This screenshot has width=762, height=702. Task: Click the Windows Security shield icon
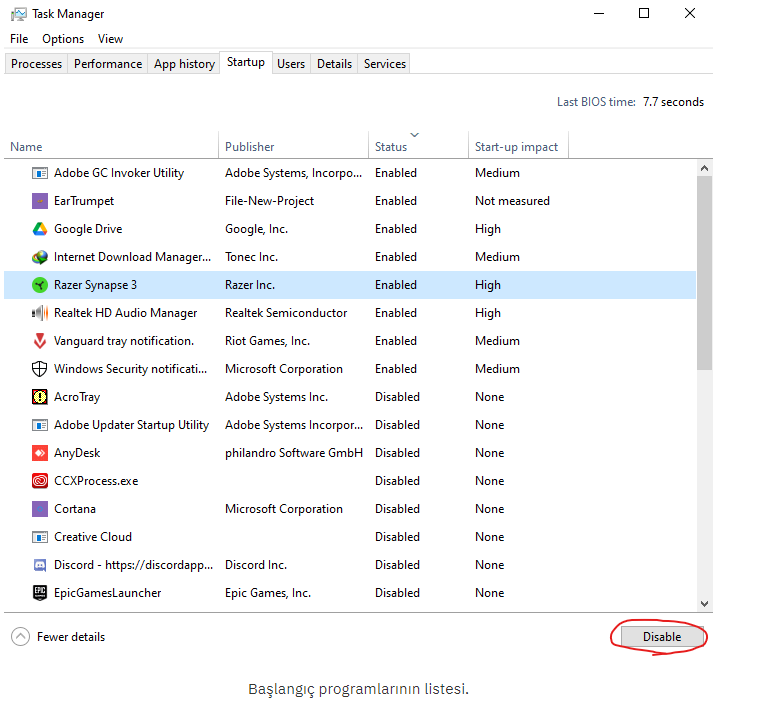(x=40, y=369)
